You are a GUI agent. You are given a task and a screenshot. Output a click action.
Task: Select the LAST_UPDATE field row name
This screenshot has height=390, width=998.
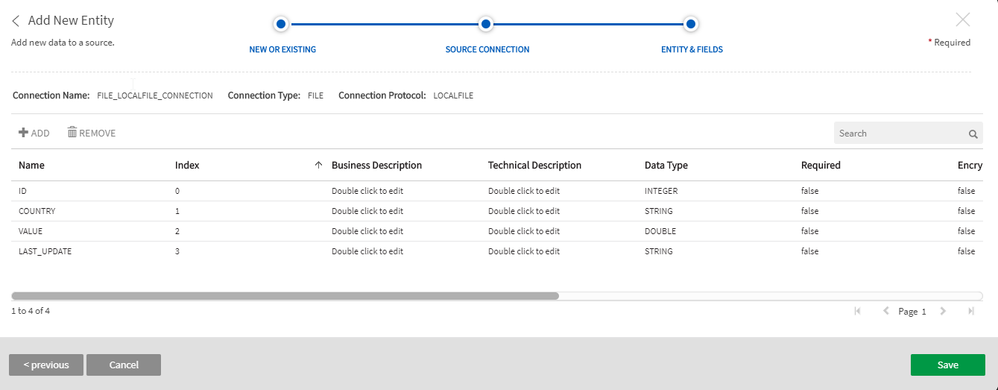coord(45,251)
